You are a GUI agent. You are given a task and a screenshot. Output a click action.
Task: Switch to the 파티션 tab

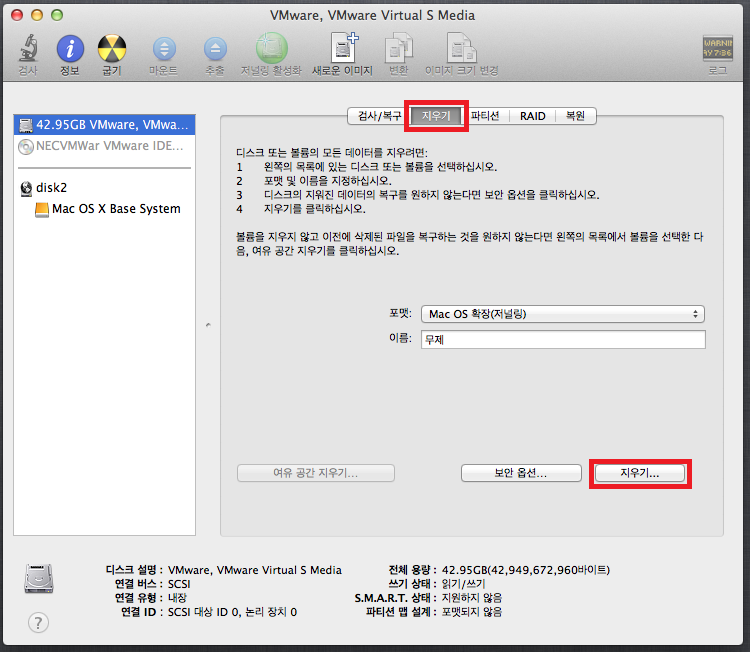[485, 116]
